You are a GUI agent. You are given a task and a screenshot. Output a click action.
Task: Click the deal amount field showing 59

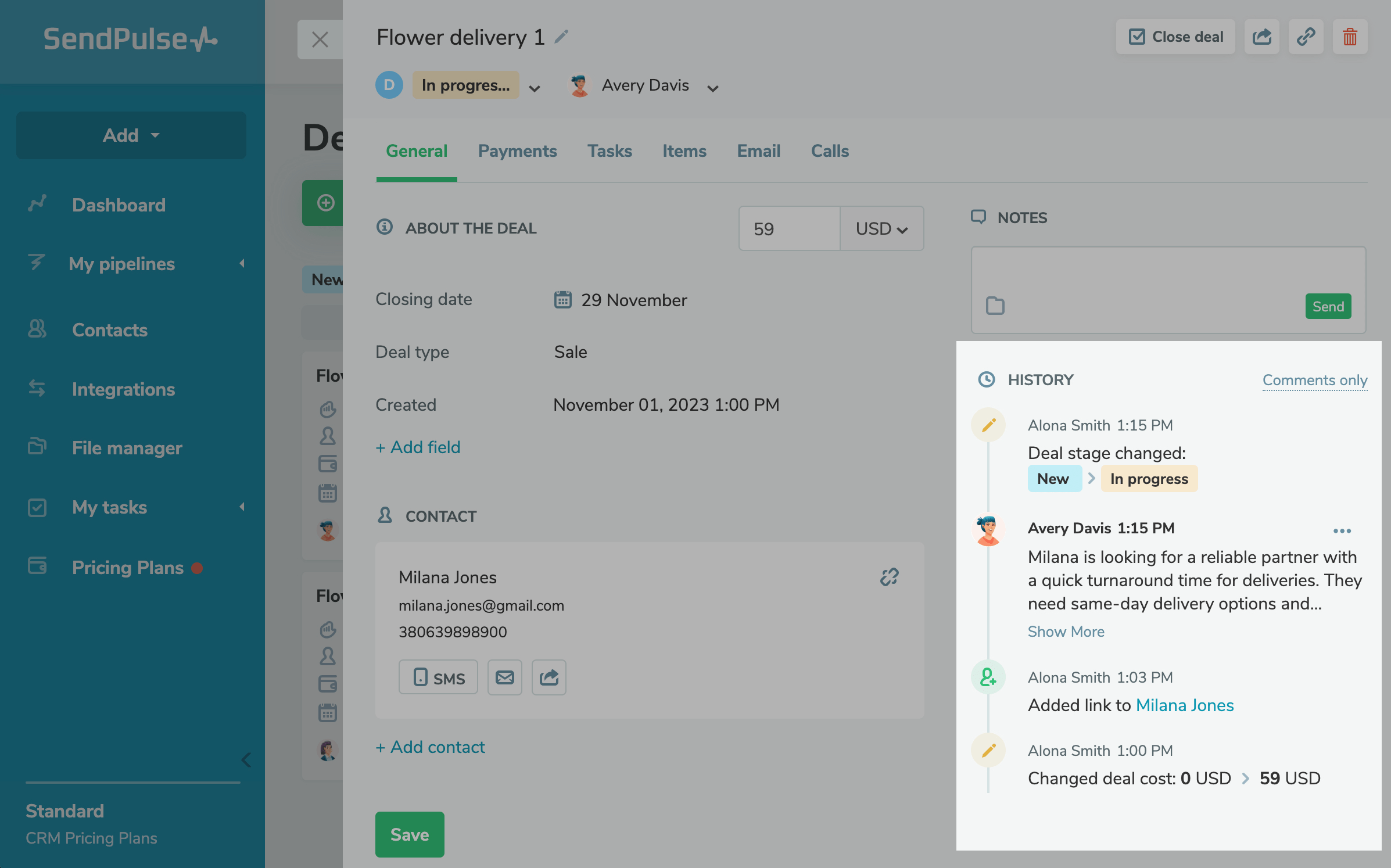(x=788, y=229)
